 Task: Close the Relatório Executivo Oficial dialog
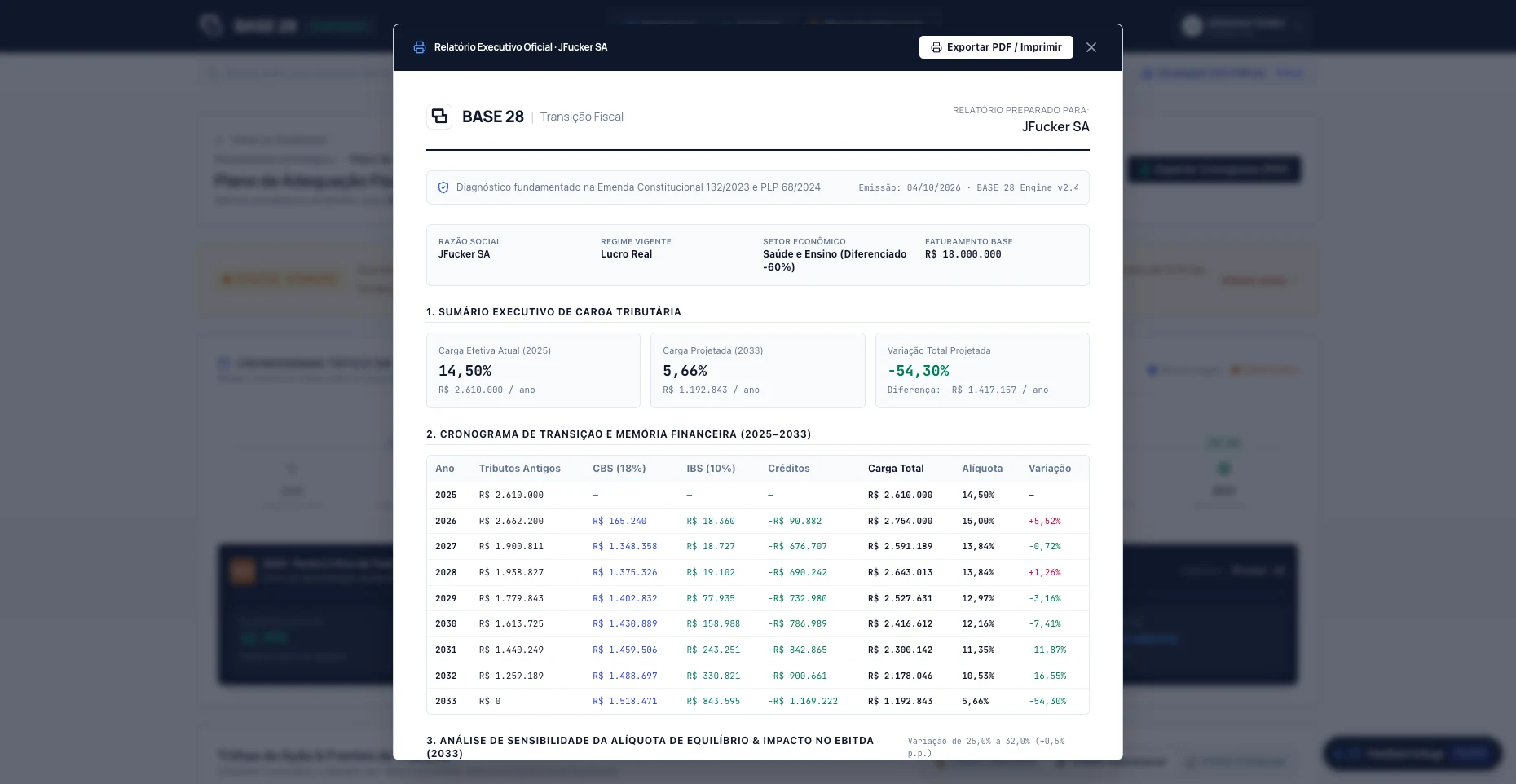[x=1091, y=47]
